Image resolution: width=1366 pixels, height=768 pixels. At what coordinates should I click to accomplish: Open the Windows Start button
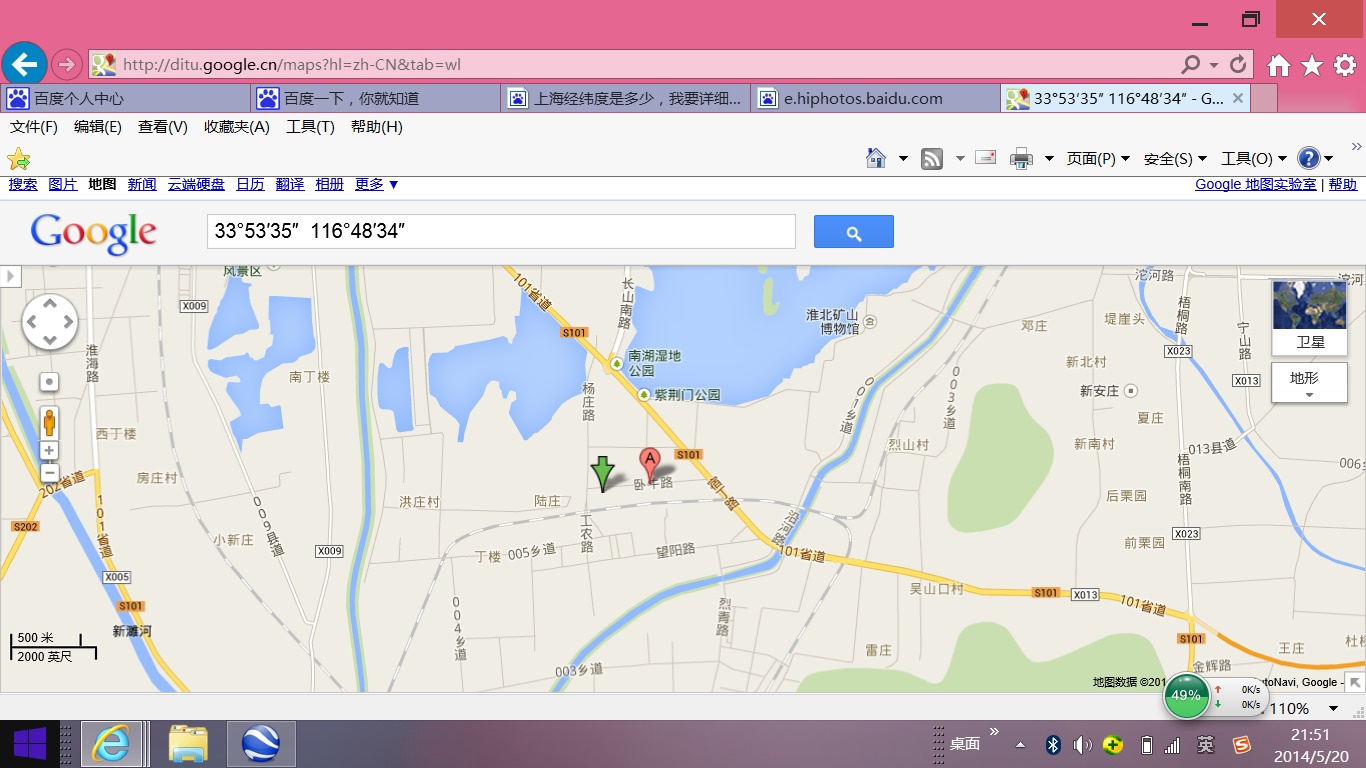tap(29, 744)
